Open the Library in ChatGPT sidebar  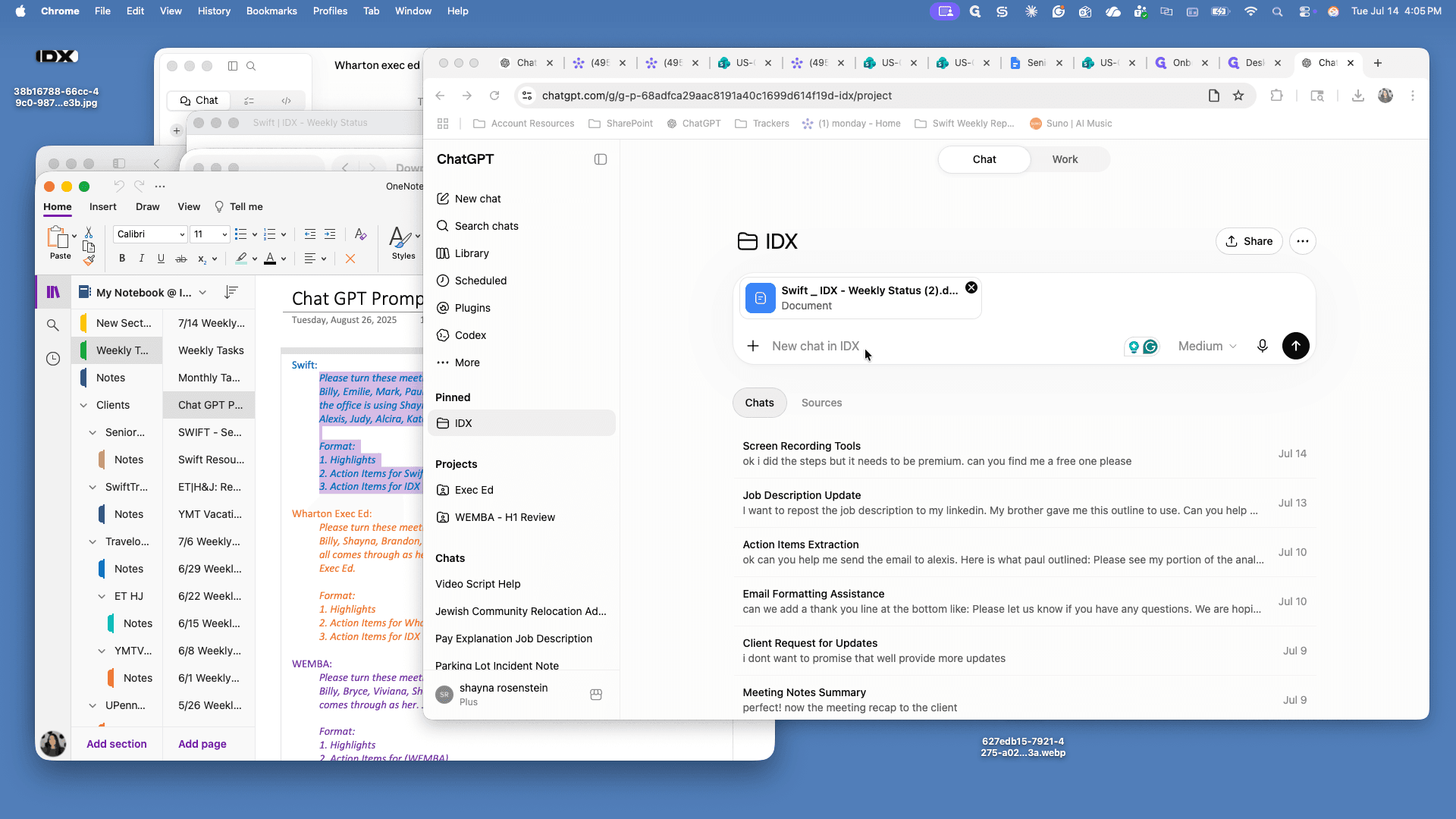coord(522,253)
